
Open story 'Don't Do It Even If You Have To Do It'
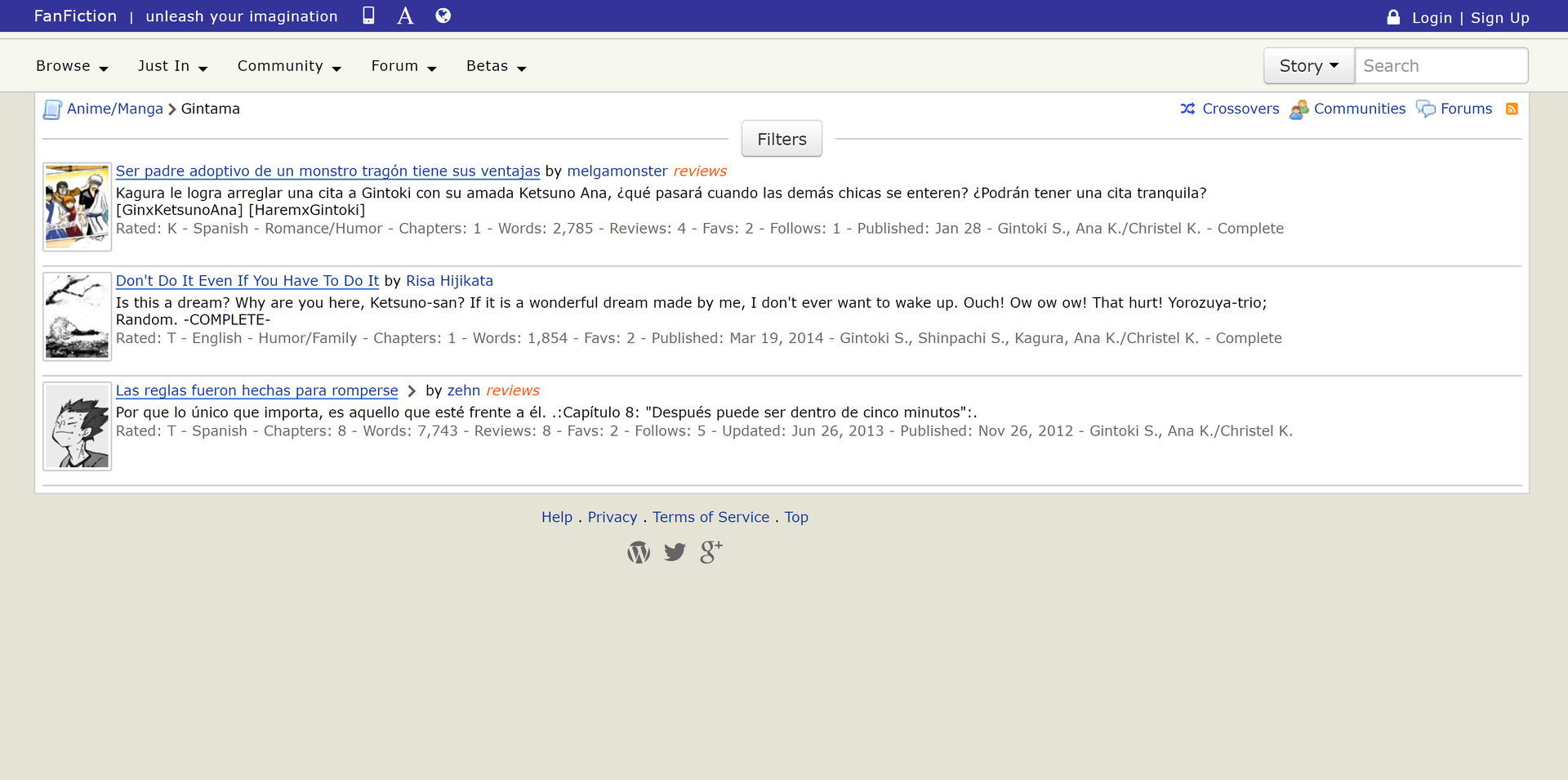coord(247,281)
